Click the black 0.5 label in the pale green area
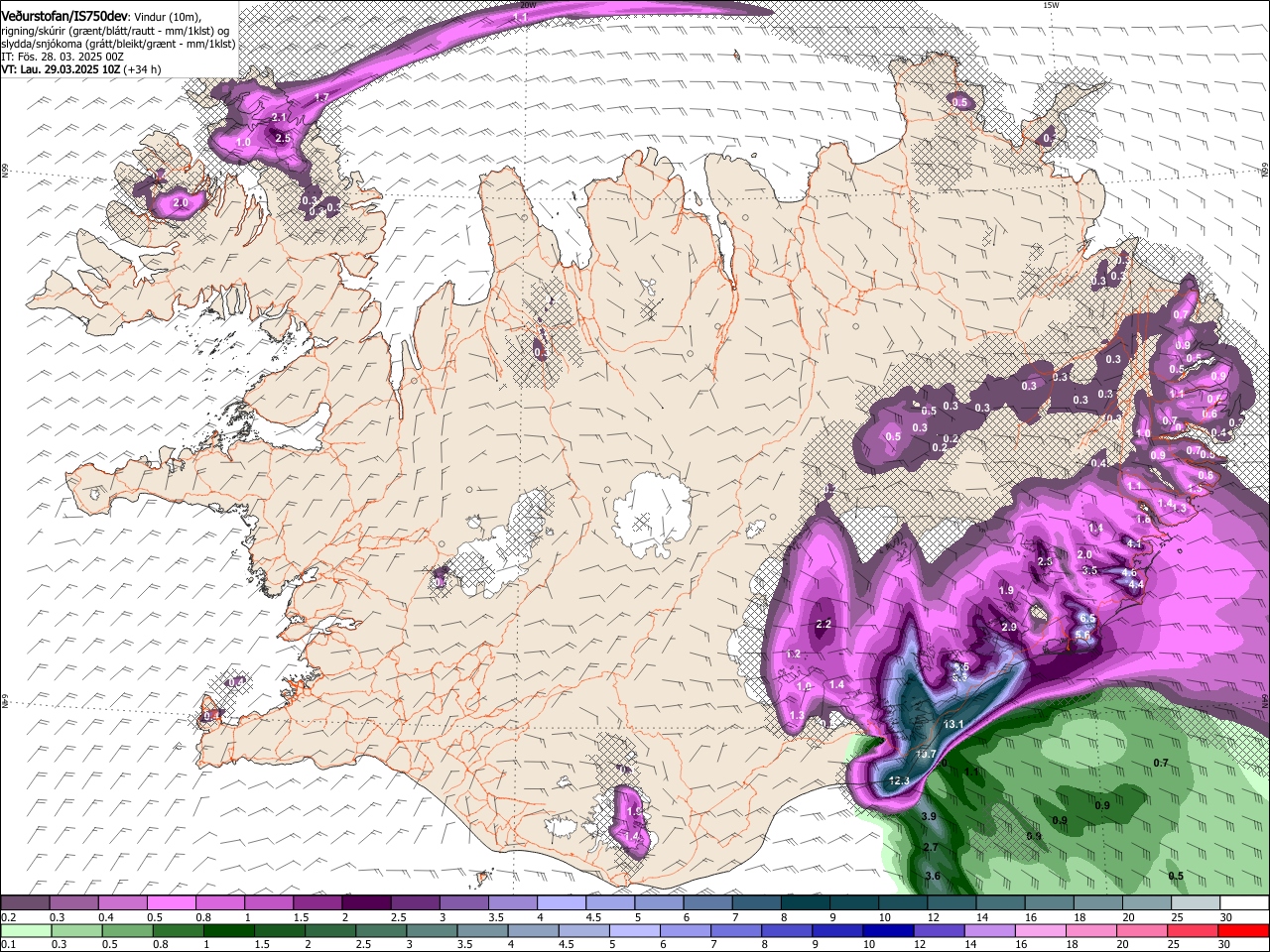1270x952 pixels. pyautogui.click(x=1176, y=876)
